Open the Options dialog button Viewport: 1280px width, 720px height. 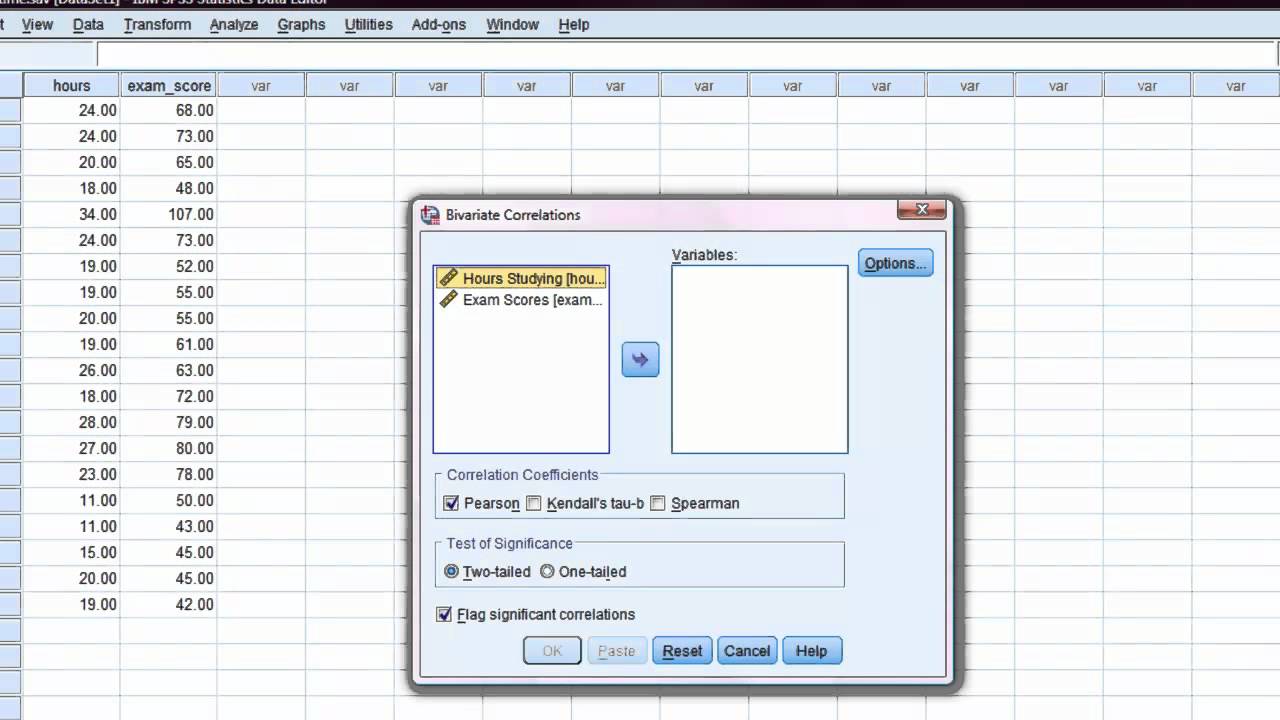click(896, 263)
